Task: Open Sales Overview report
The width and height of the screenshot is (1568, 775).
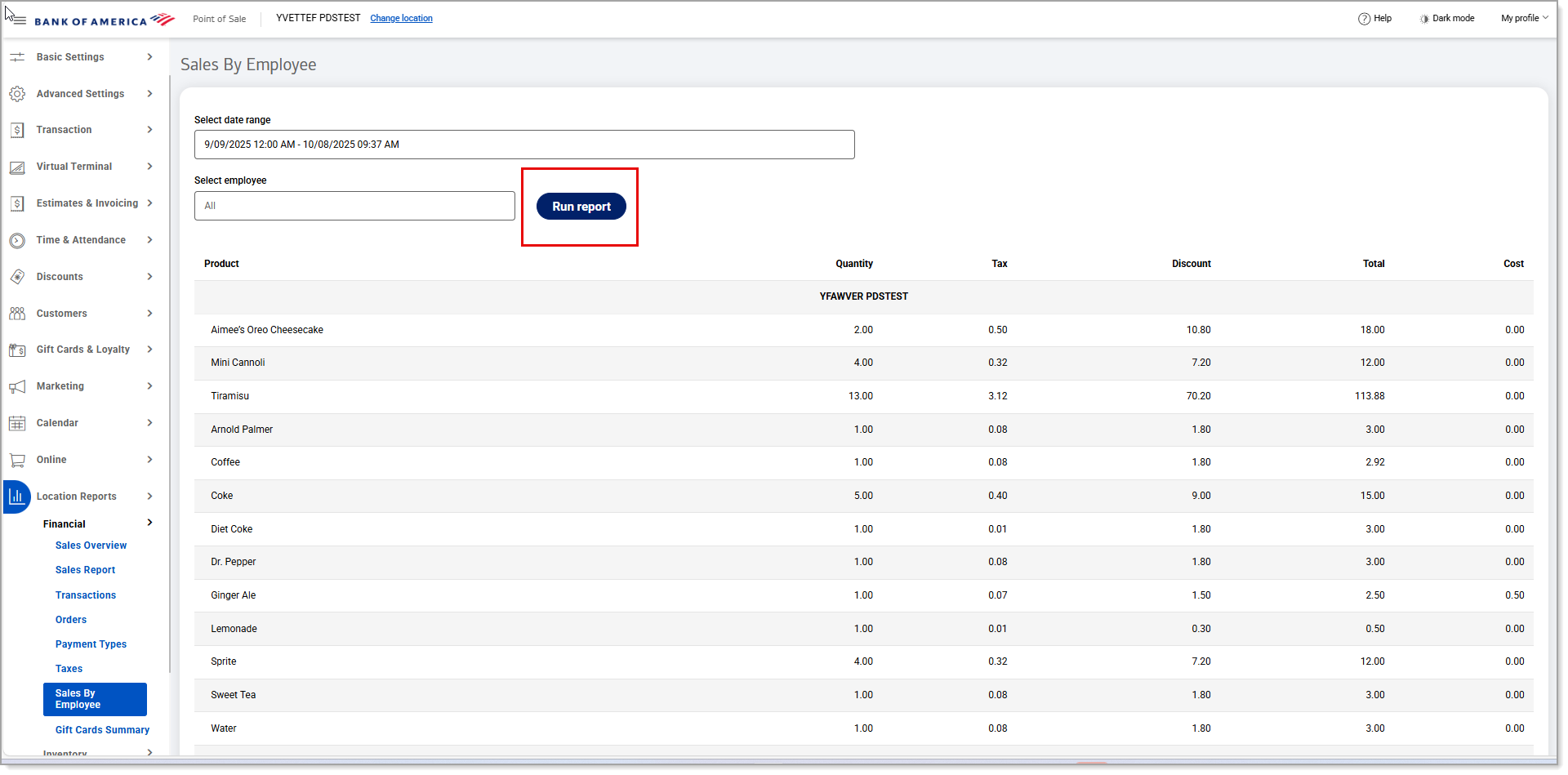Action: [x=91, y=546]
